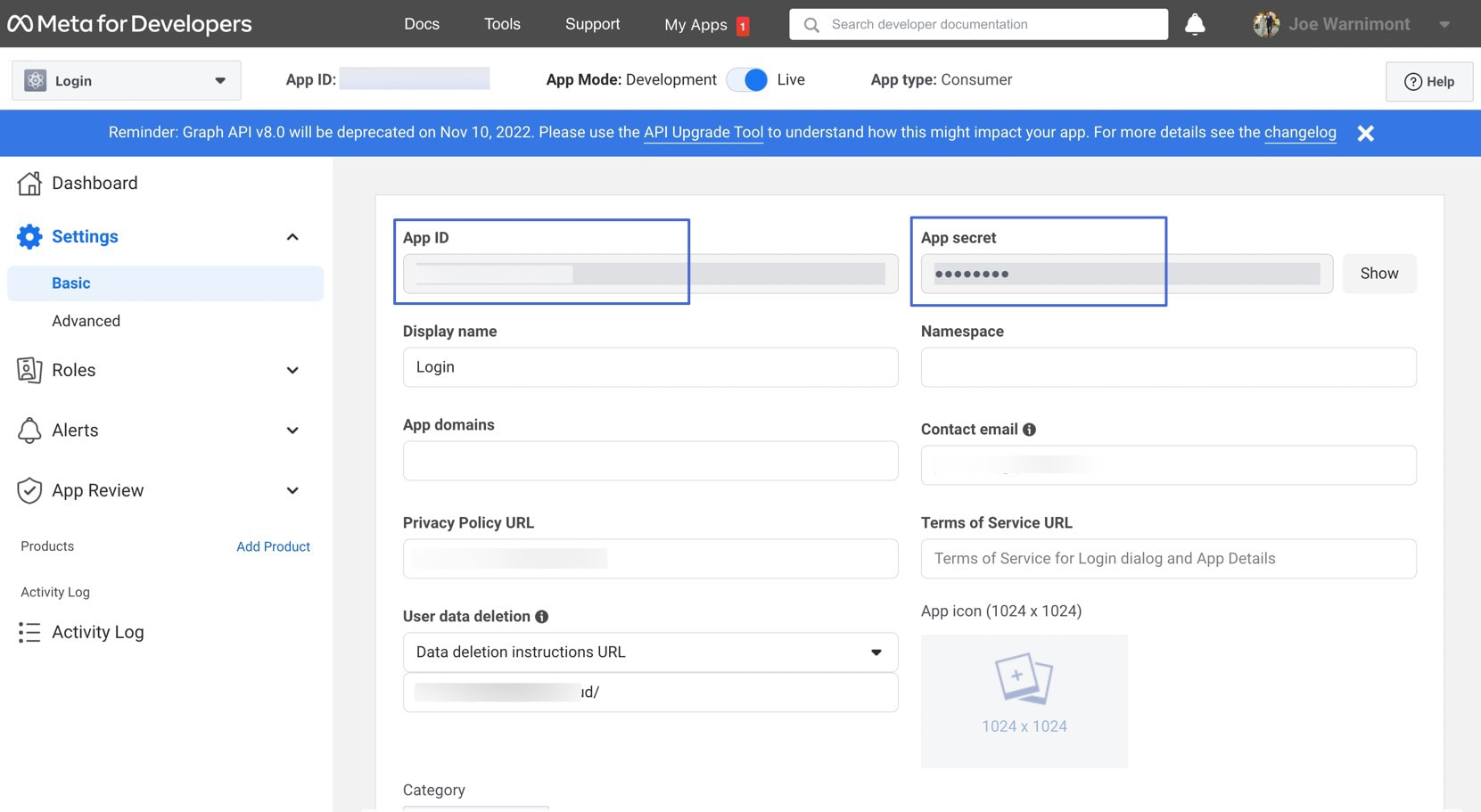
Task: Select the App Review shield icon
Action: pos(29,489)
